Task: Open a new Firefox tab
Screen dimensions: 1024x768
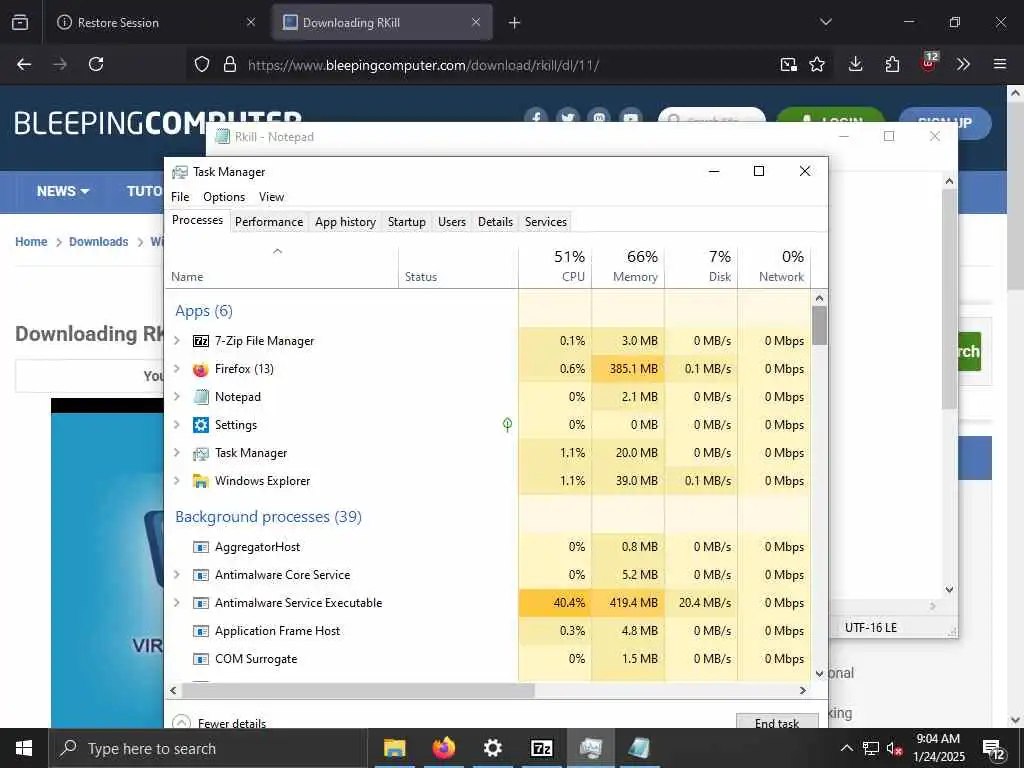Action: click(515, 23)
